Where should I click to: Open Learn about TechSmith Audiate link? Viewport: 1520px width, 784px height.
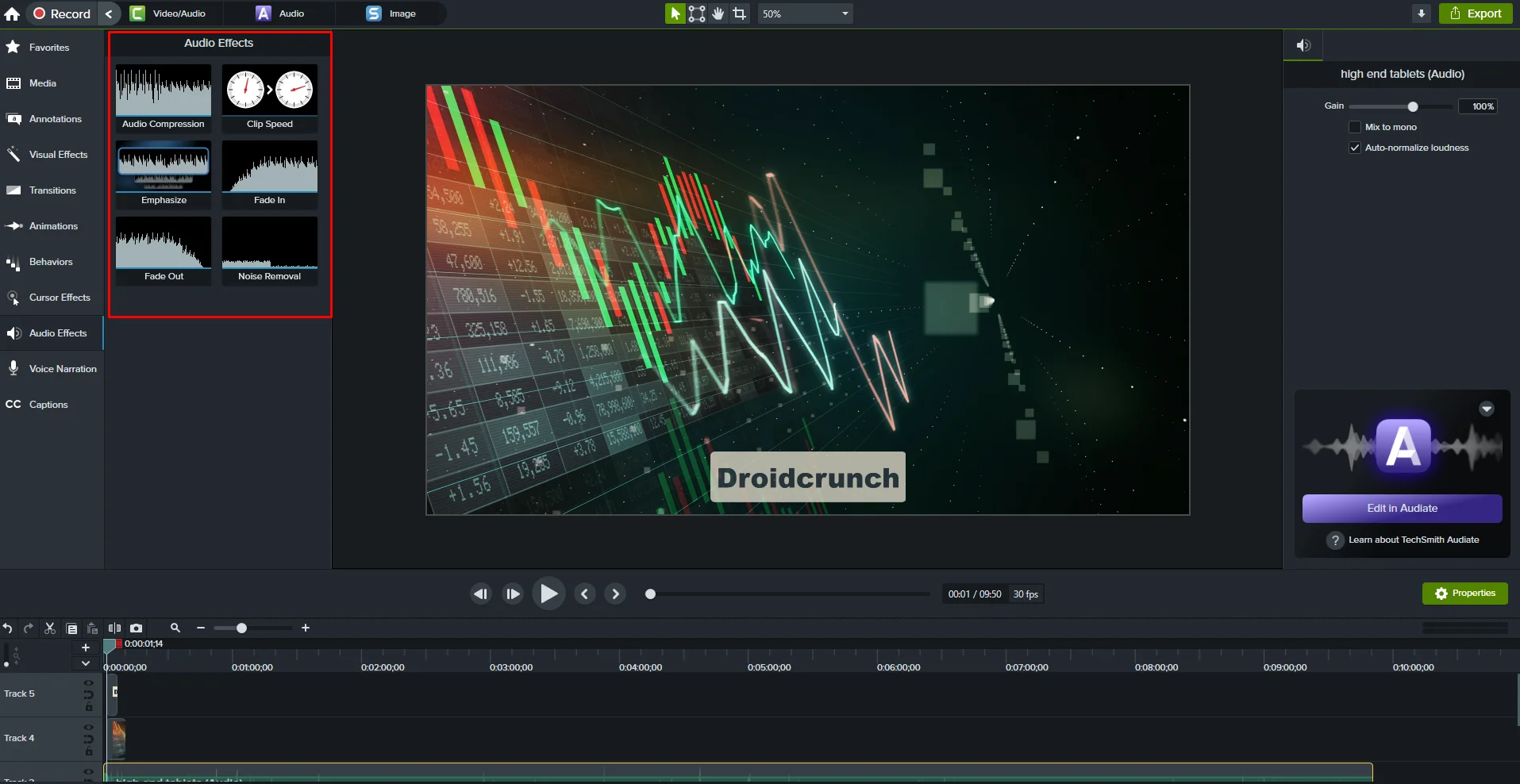pyautogui.click(x=1414, y=540)
